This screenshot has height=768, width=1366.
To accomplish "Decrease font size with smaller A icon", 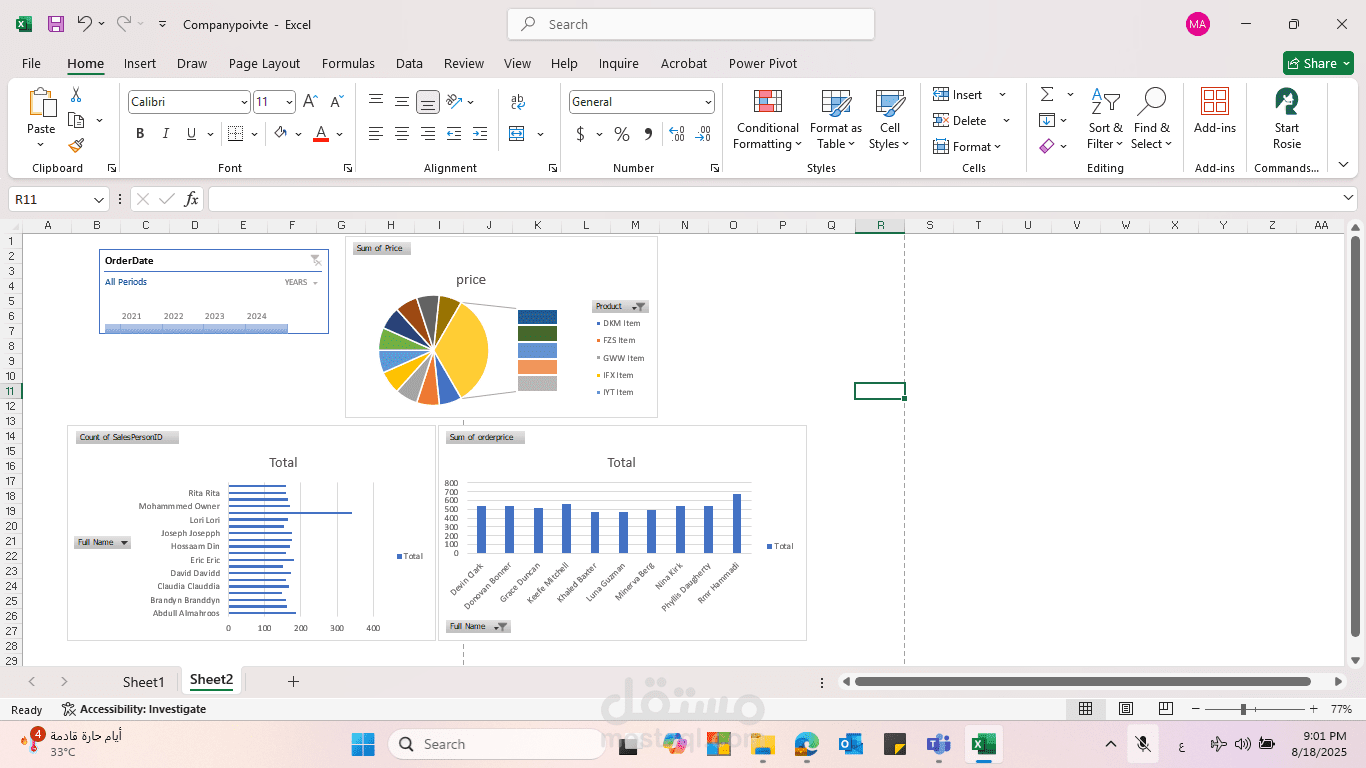I will (x=337, y=102).
